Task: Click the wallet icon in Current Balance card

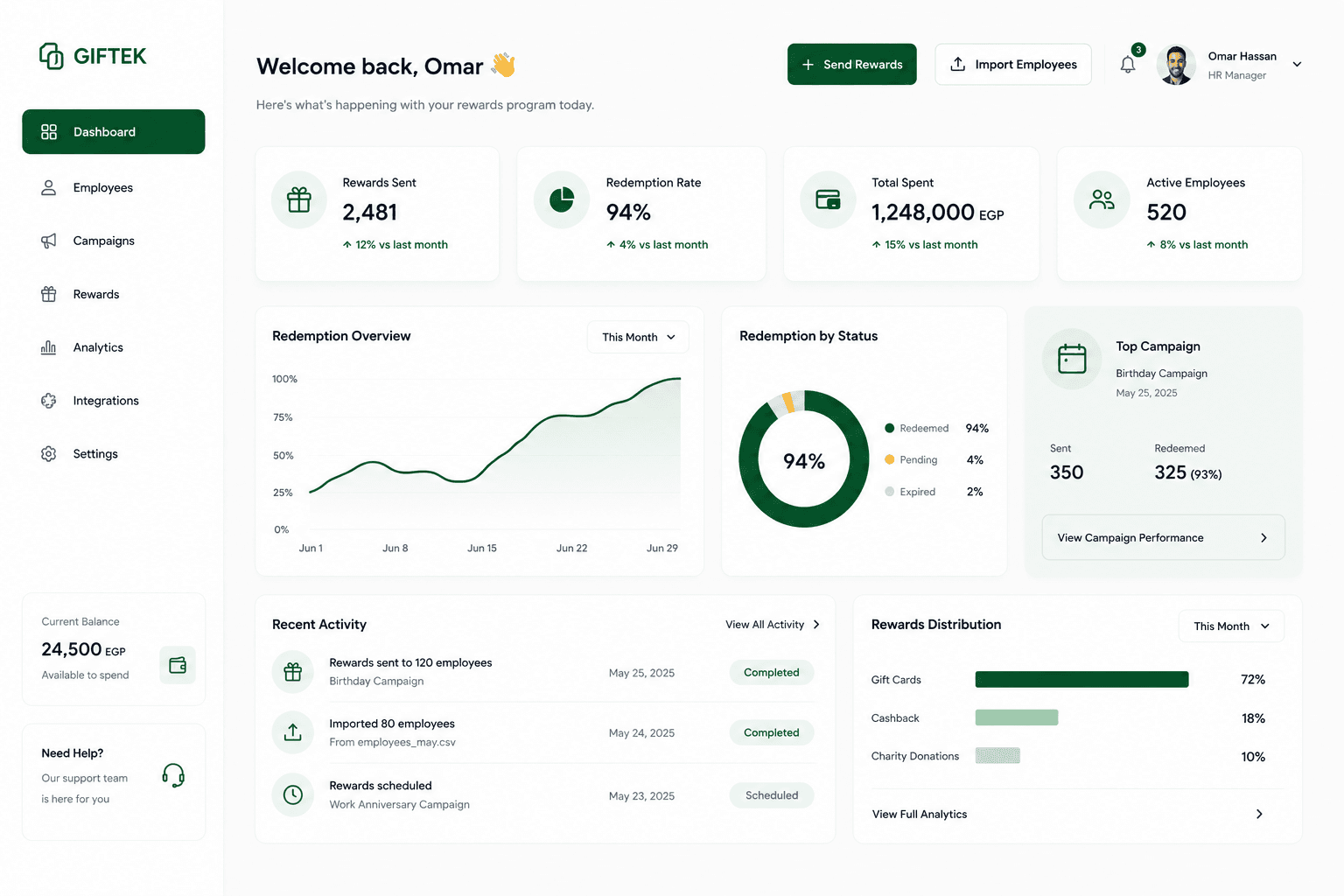Action: tap(178, 666)
